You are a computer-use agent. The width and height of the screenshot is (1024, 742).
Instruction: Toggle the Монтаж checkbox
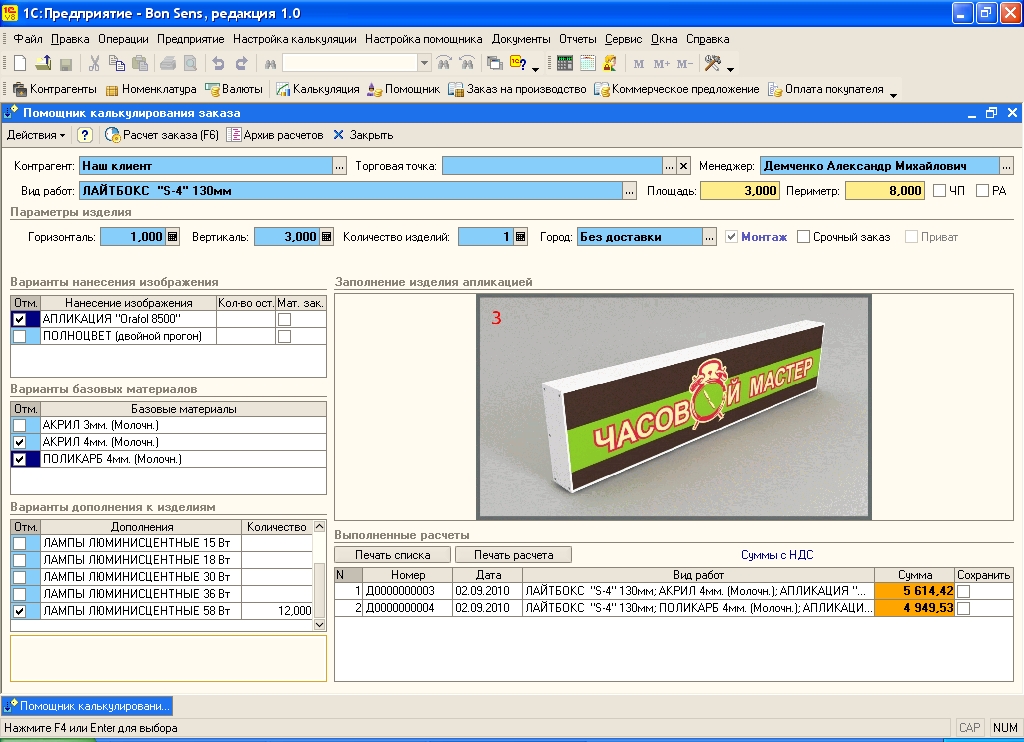[x=732, y=237]
